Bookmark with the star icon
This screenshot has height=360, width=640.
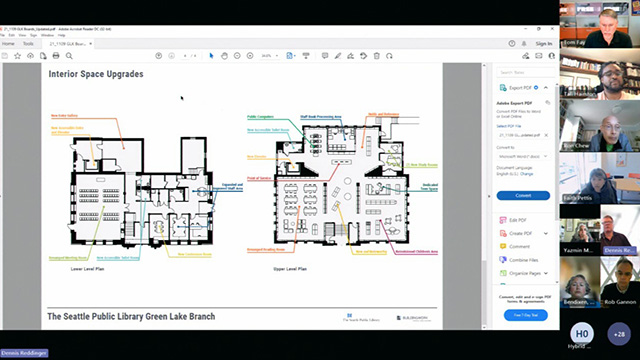click(x=18, y=56)
